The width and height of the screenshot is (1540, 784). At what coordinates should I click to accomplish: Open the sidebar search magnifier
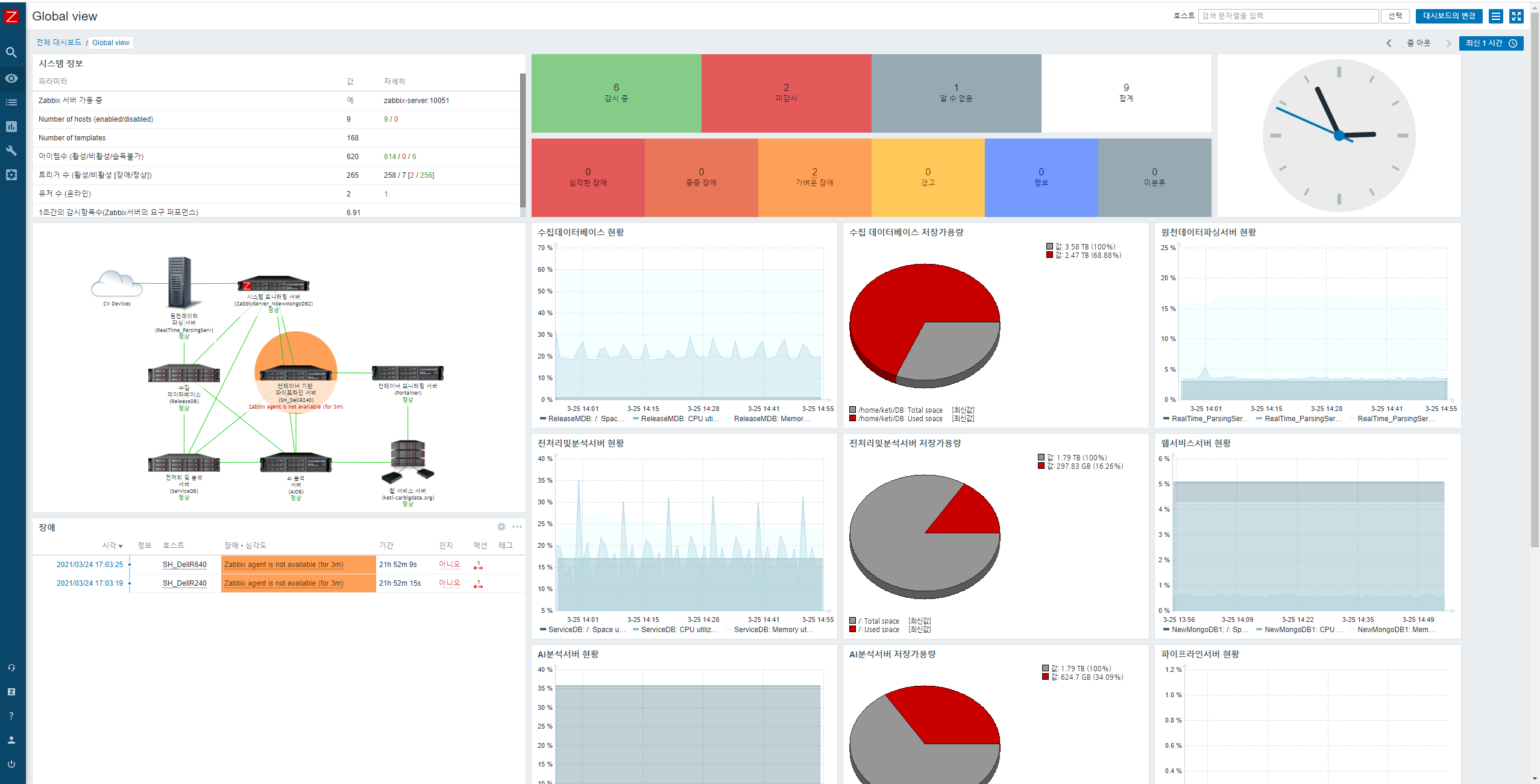click(11, 53)
